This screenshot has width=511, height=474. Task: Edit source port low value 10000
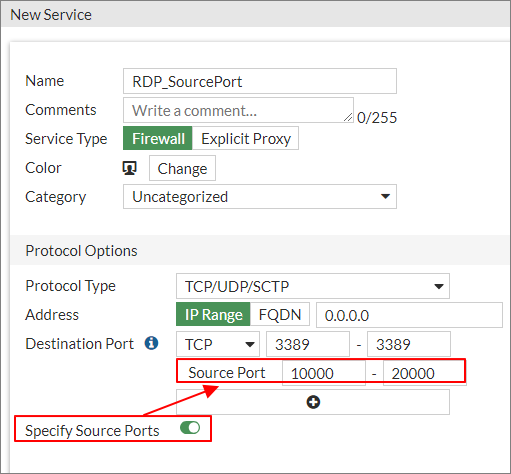tap(324, 373)
